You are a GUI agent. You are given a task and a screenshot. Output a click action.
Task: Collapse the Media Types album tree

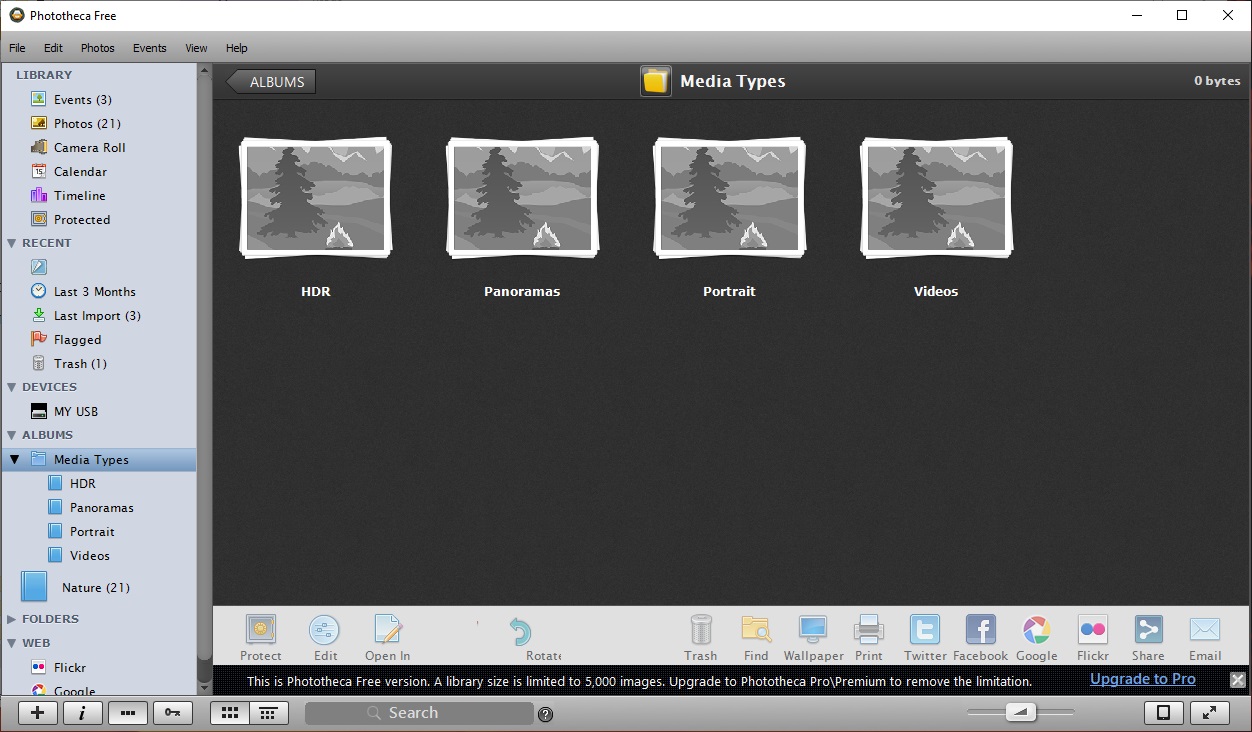(x=14, y=459)
